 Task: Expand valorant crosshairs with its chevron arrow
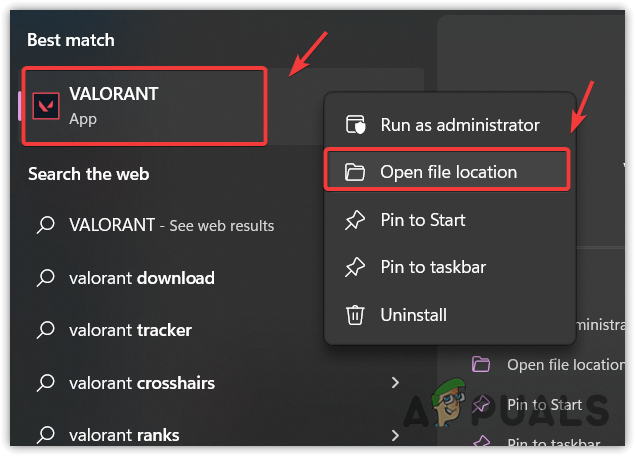[x=395, y=383]
